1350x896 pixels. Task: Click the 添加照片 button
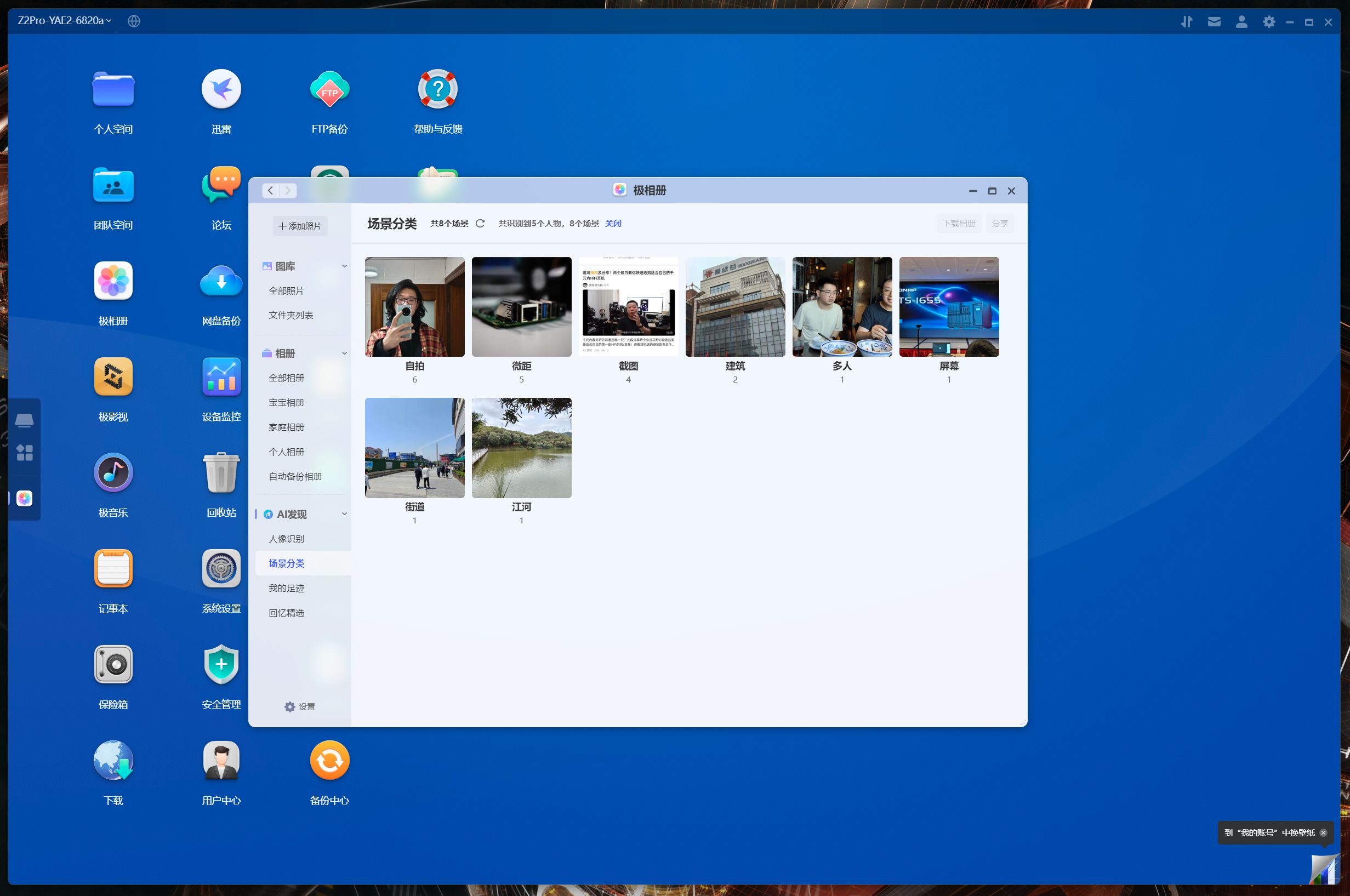pyautogui.click(x=299, y=226)
